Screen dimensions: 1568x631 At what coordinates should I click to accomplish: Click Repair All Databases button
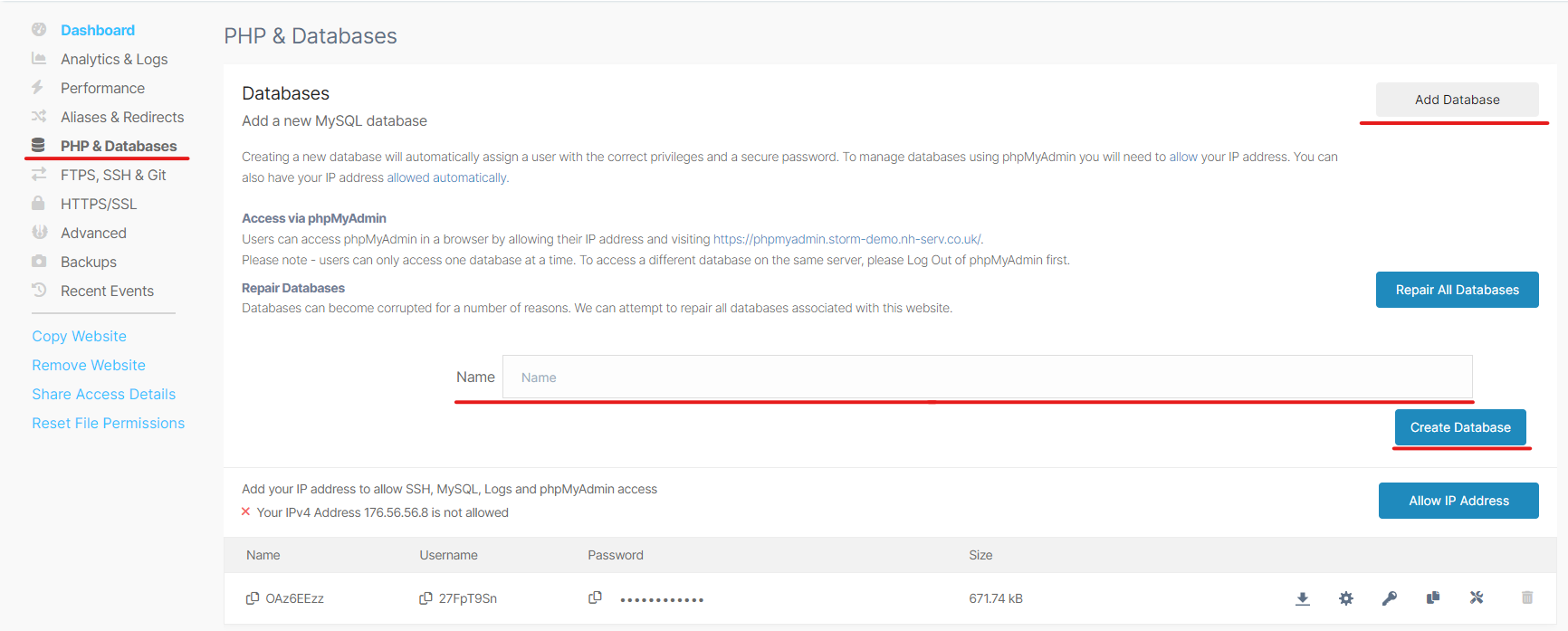pos(1458,290)
